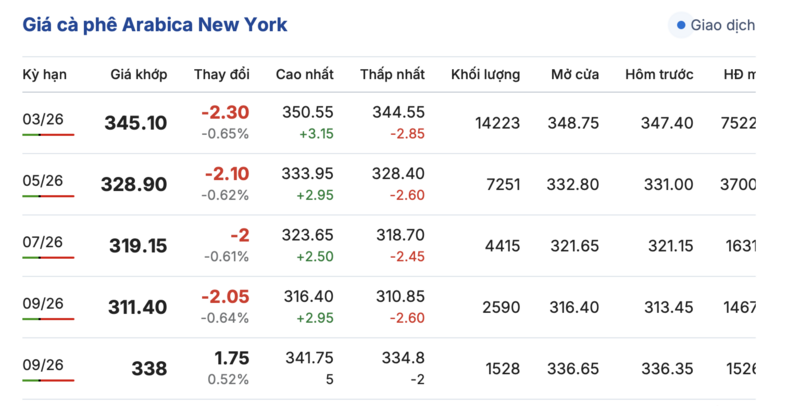Image resolution: width=800 pixels, height=406 pixels.
Task: Click the price range bar under 07/26
Action: tap(48, 257)
